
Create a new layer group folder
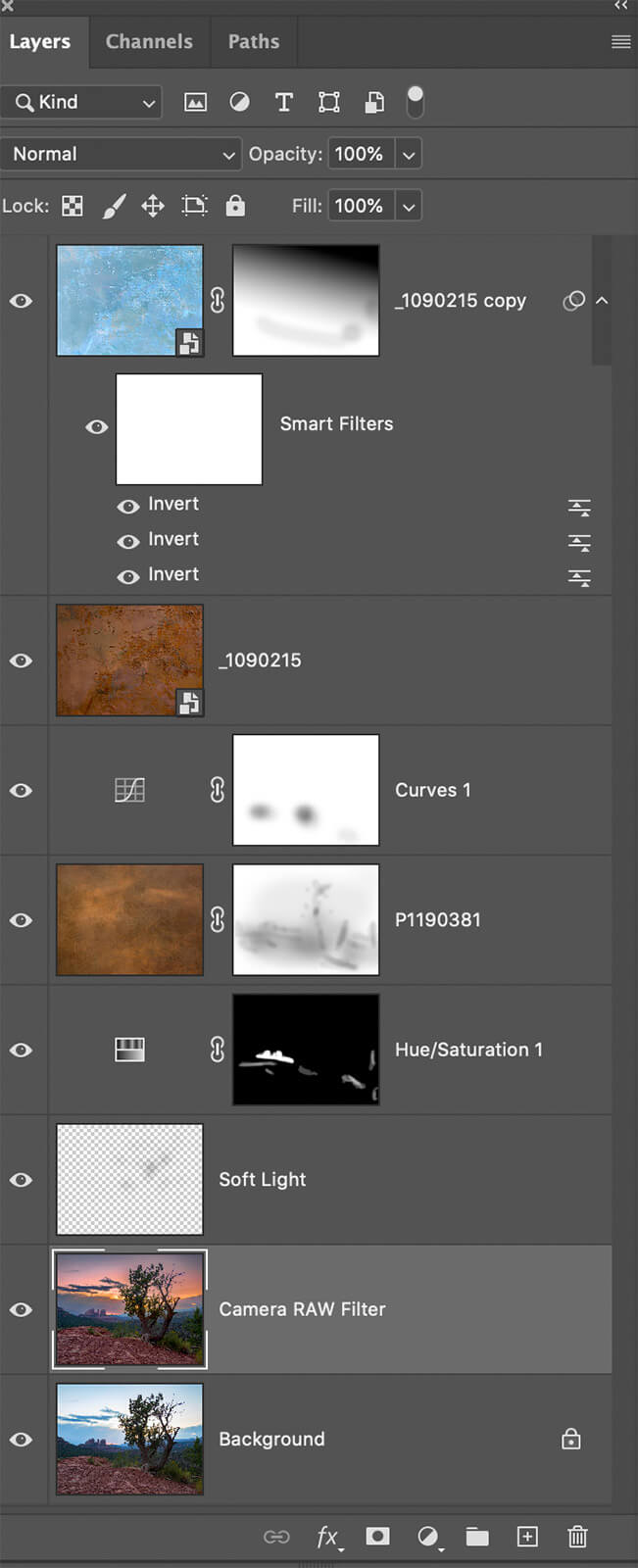pos(477,1536)
